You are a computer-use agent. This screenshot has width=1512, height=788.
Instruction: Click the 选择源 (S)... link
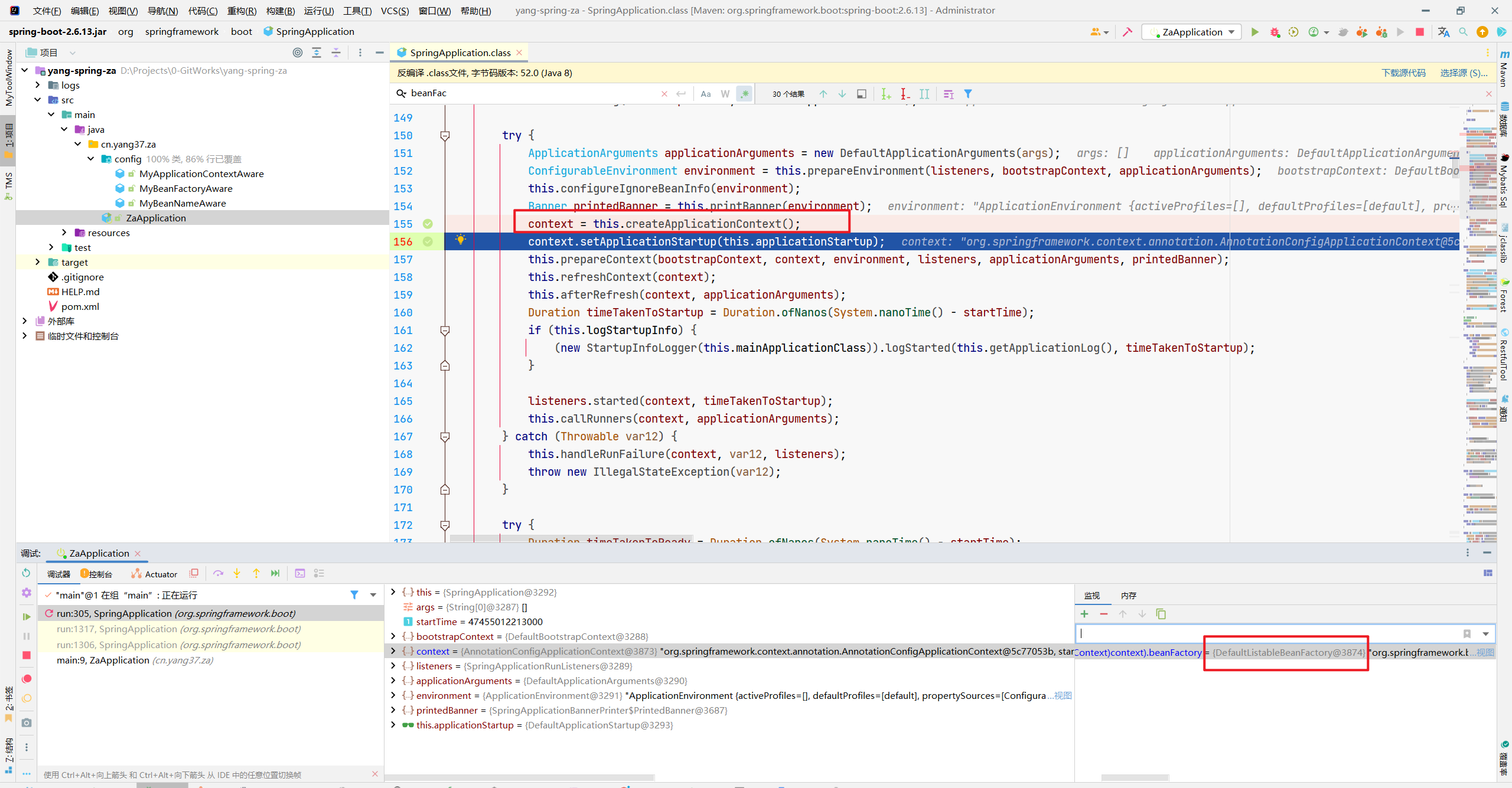1464,73
